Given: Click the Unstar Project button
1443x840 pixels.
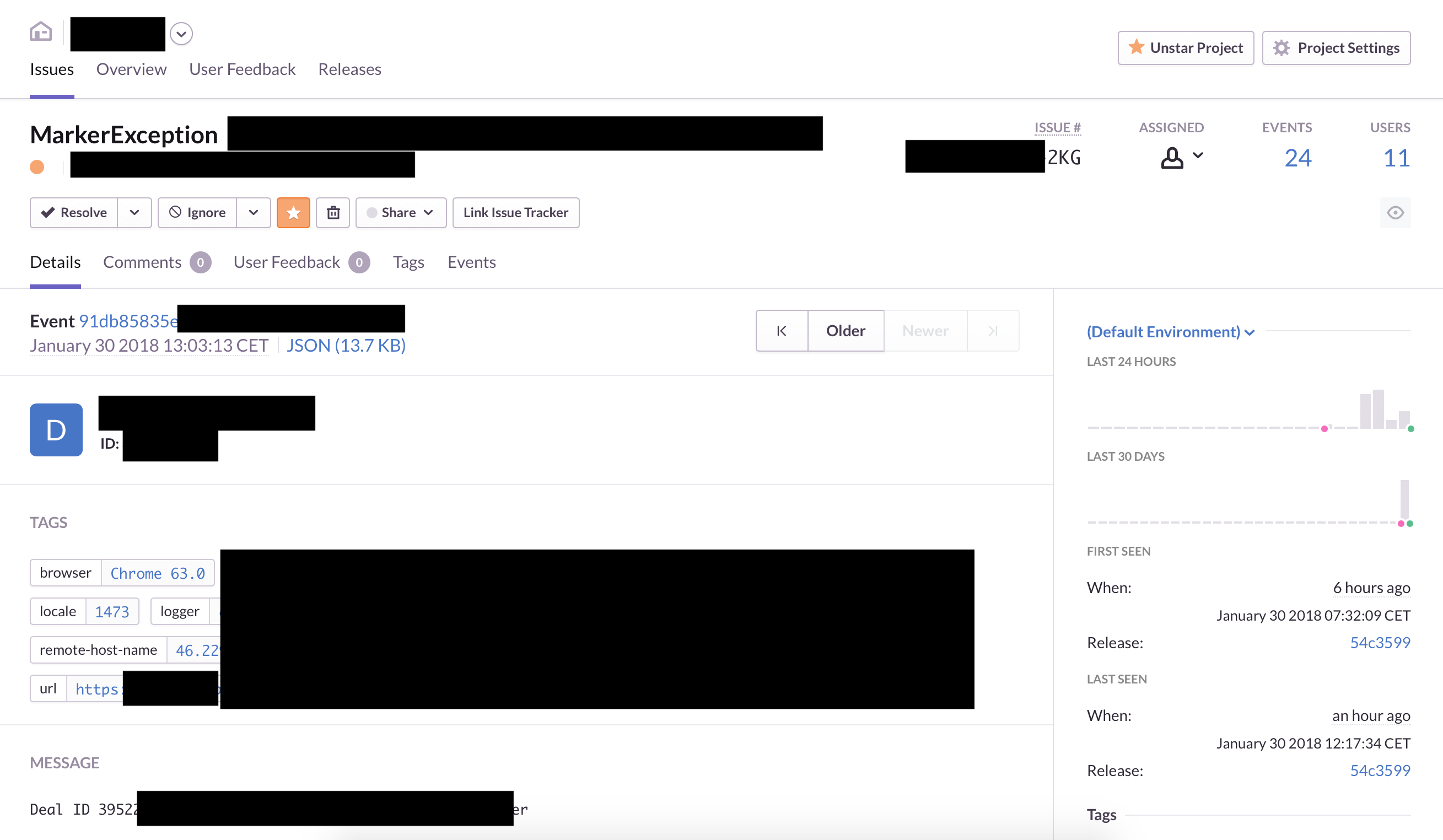Looking at the screenshot, I should (x=1185, y=48).
